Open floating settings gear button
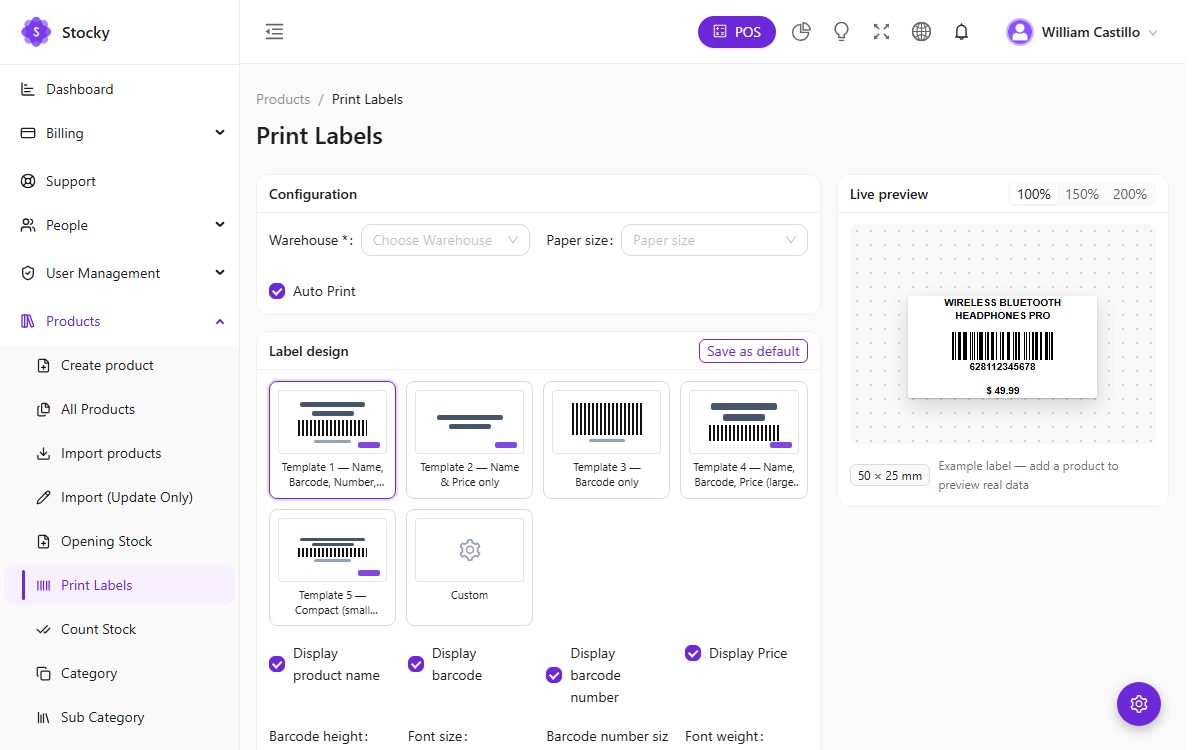 point(1138,704)
